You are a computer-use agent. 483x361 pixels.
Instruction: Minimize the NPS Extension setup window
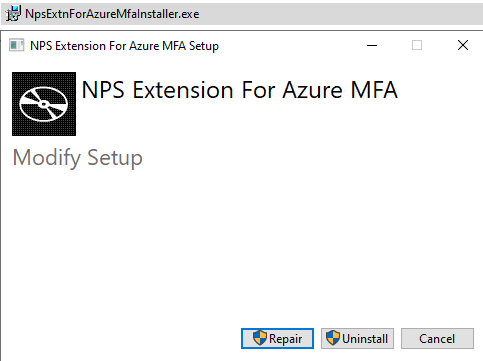point(372,45)
